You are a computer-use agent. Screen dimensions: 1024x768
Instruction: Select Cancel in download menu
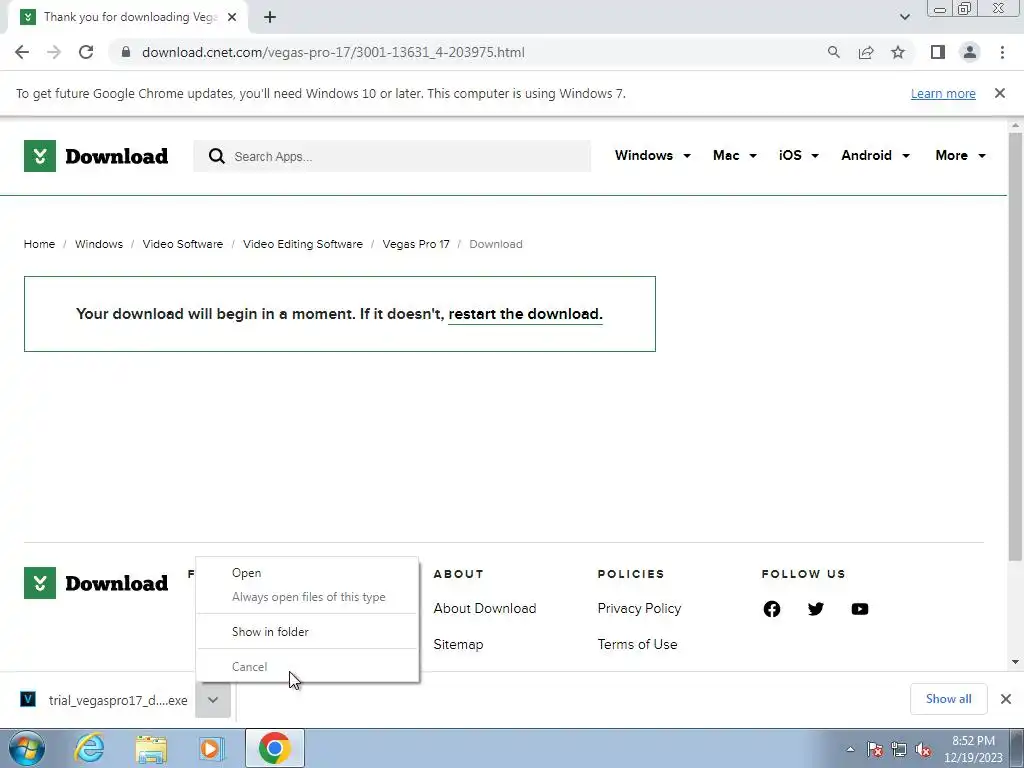coord(307,667)
